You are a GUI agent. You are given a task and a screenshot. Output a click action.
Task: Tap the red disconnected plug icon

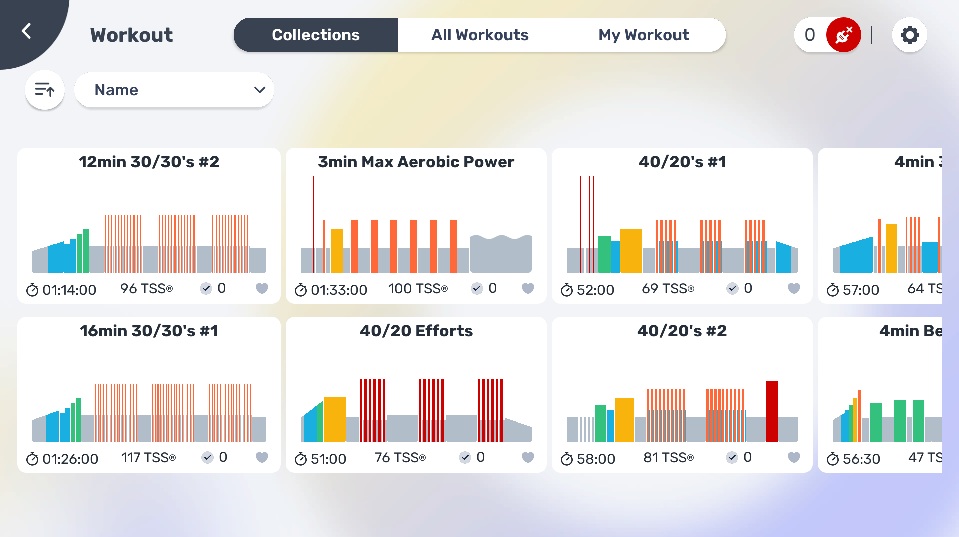(x=843, y=35)
